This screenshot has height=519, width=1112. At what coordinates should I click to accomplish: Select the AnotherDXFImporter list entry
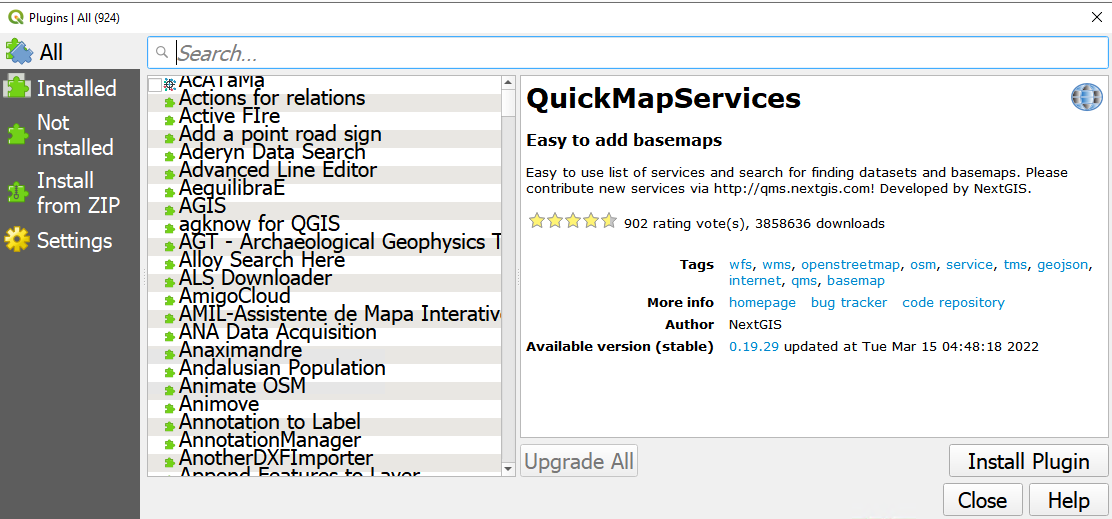click(324, 457)
